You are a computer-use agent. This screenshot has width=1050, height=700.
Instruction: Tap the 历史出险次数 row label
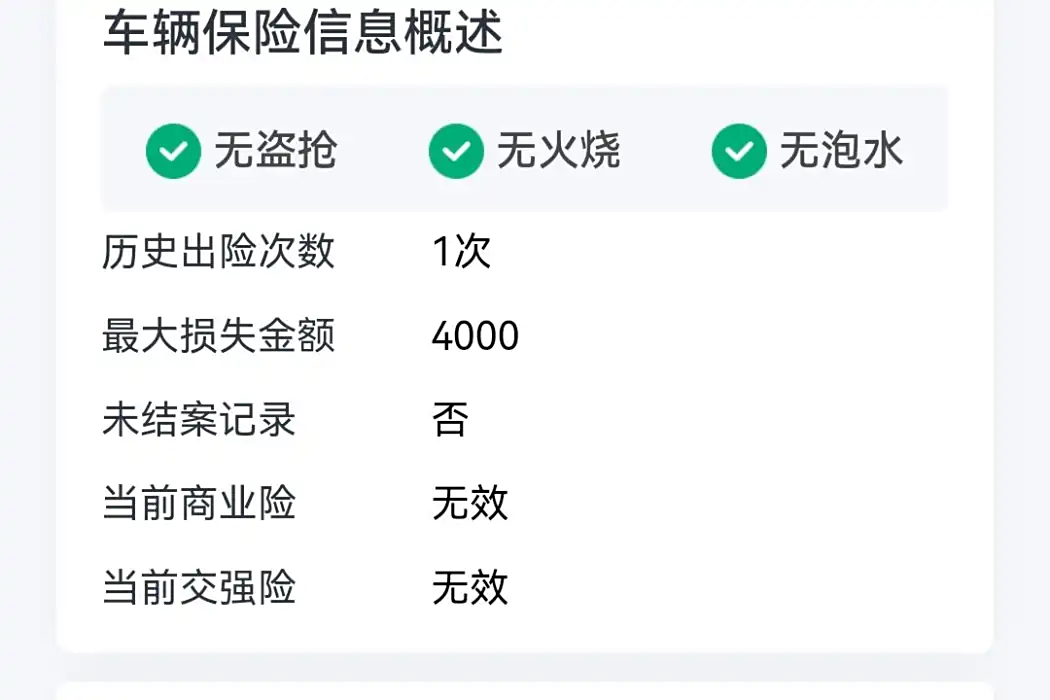click(218, 251)
